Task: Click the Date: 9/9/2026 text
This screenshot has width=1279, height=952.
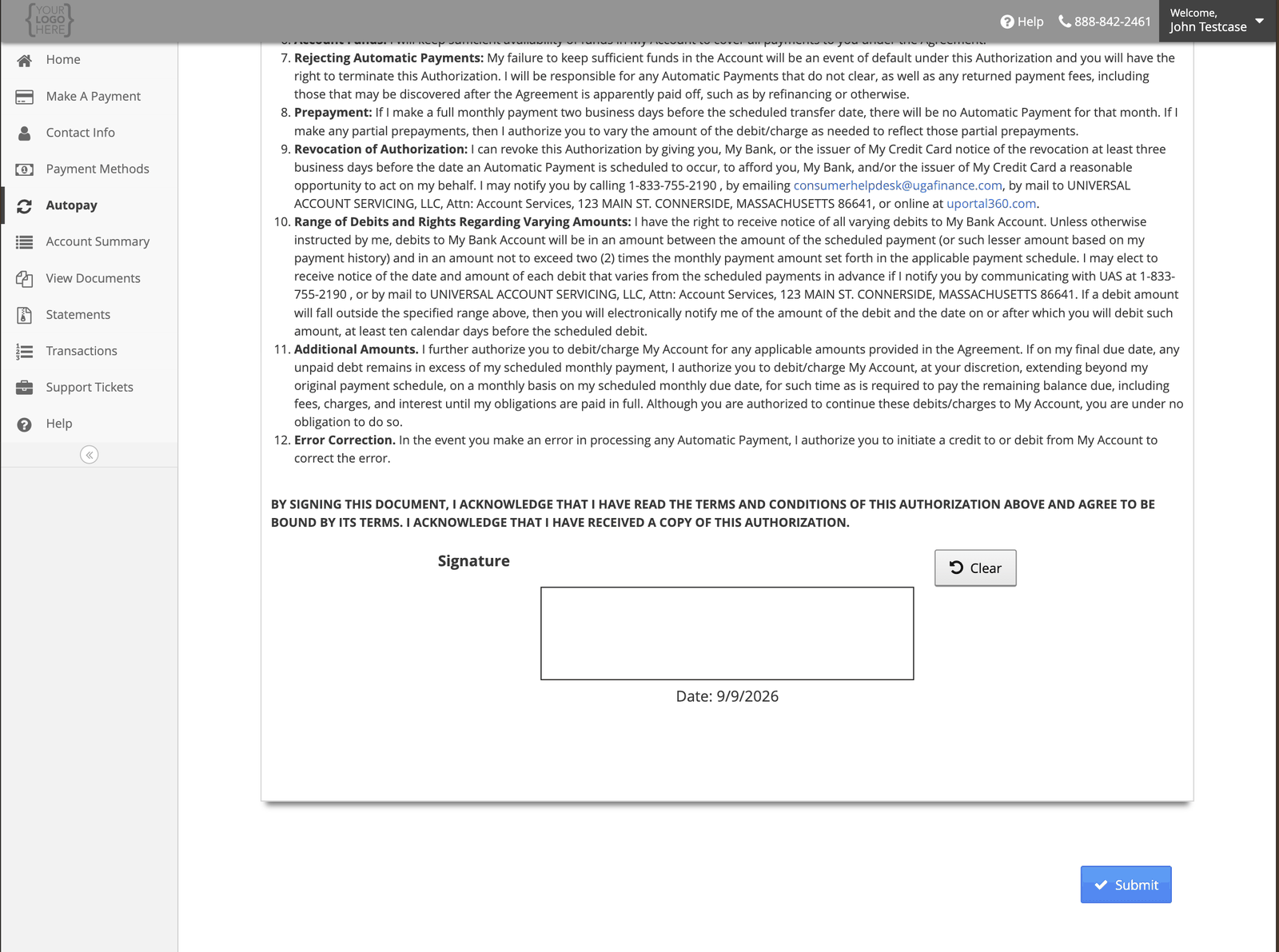Action: [727, 696]
